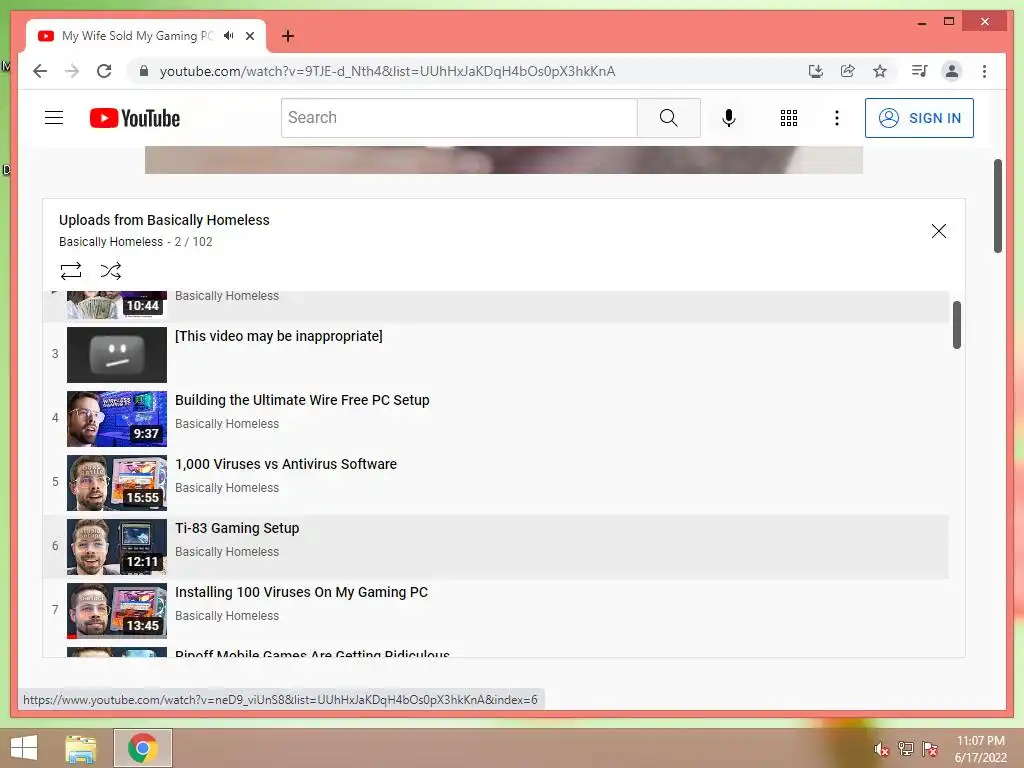The height and width of the screenshot is (768, 1024).
Task: Reload the current page
Action: point(104,71)
